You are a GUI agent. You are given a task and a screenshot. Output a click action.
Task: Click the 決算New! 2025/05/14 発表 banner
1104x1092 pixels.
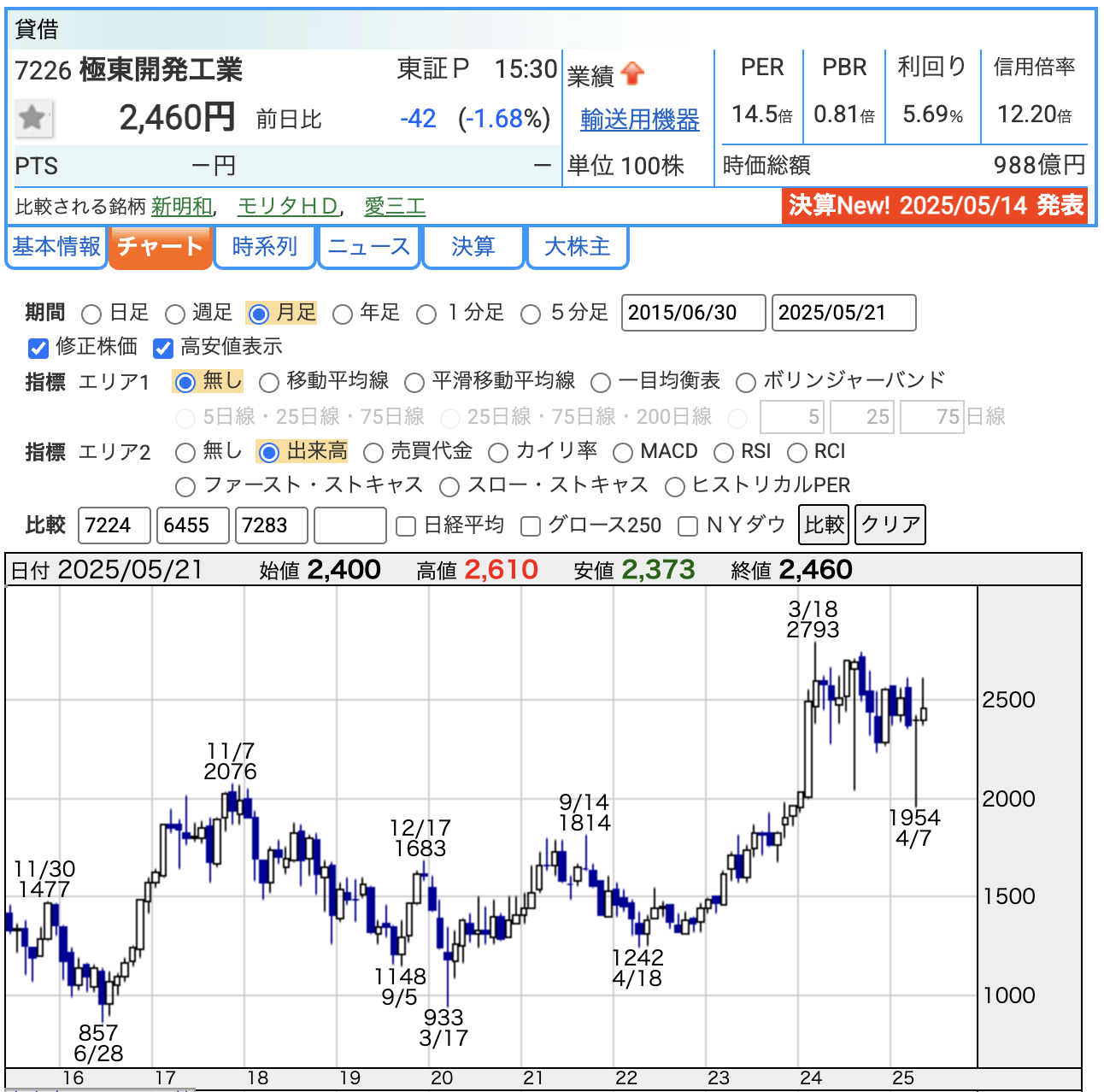[936, 206]
